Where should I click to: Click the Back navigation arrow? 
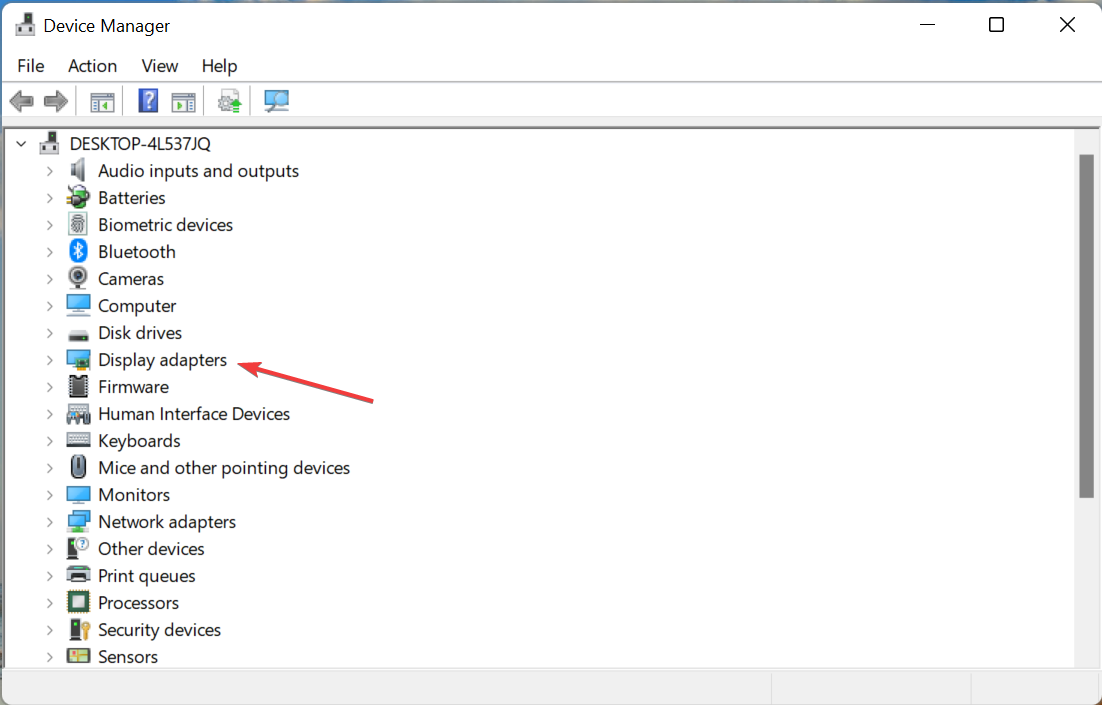pos(21,100)
